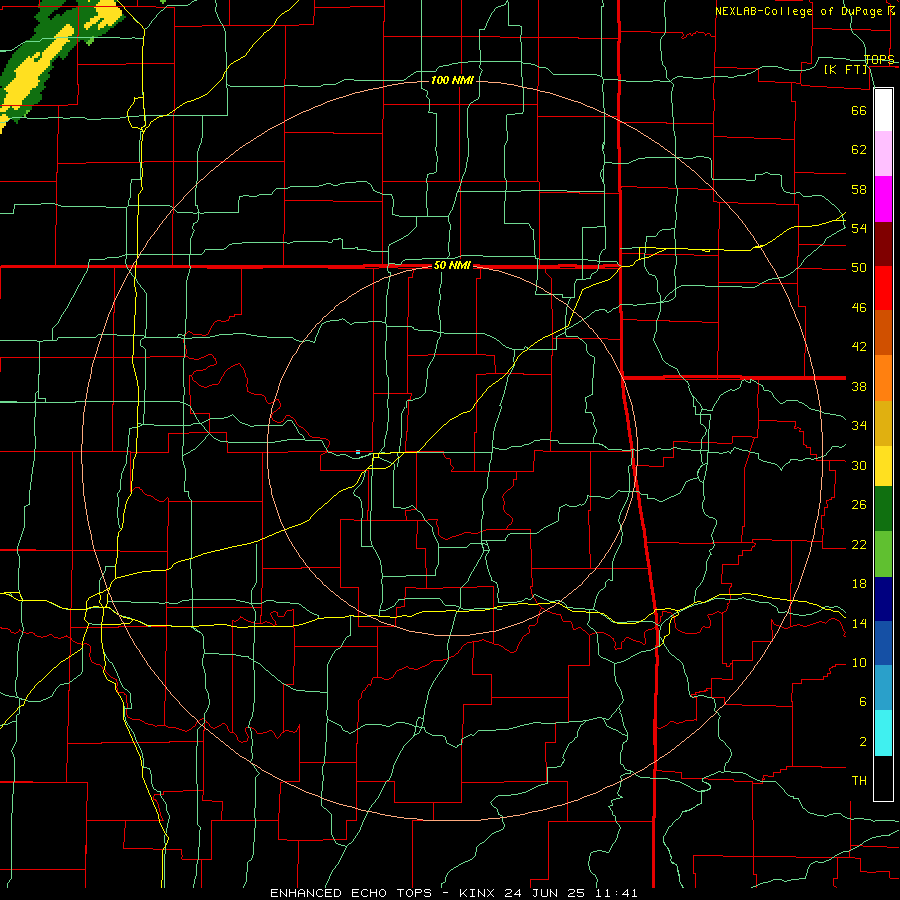The height and width of the screenshot is (900, 900).
Task: Click the "42" scale value
Action: [859, 347]
